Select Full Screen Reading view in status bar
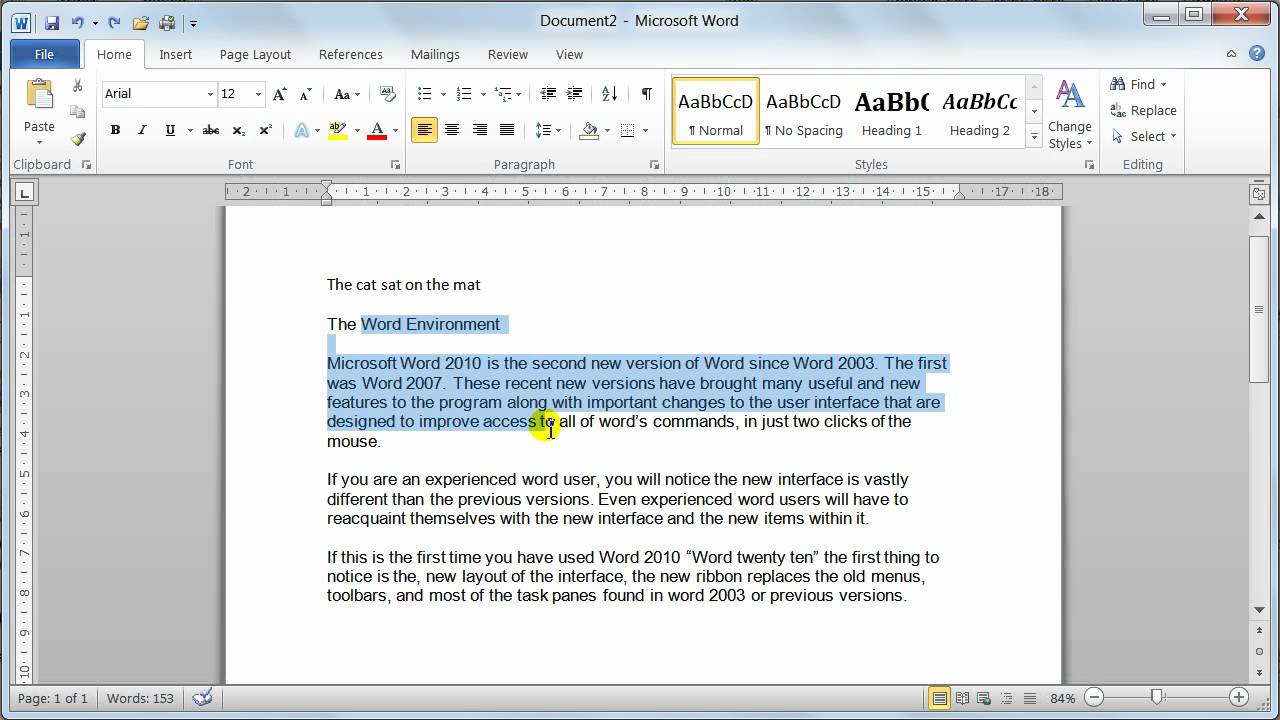The height and width of the screenshot is (720, 1280). click(962, 698)
